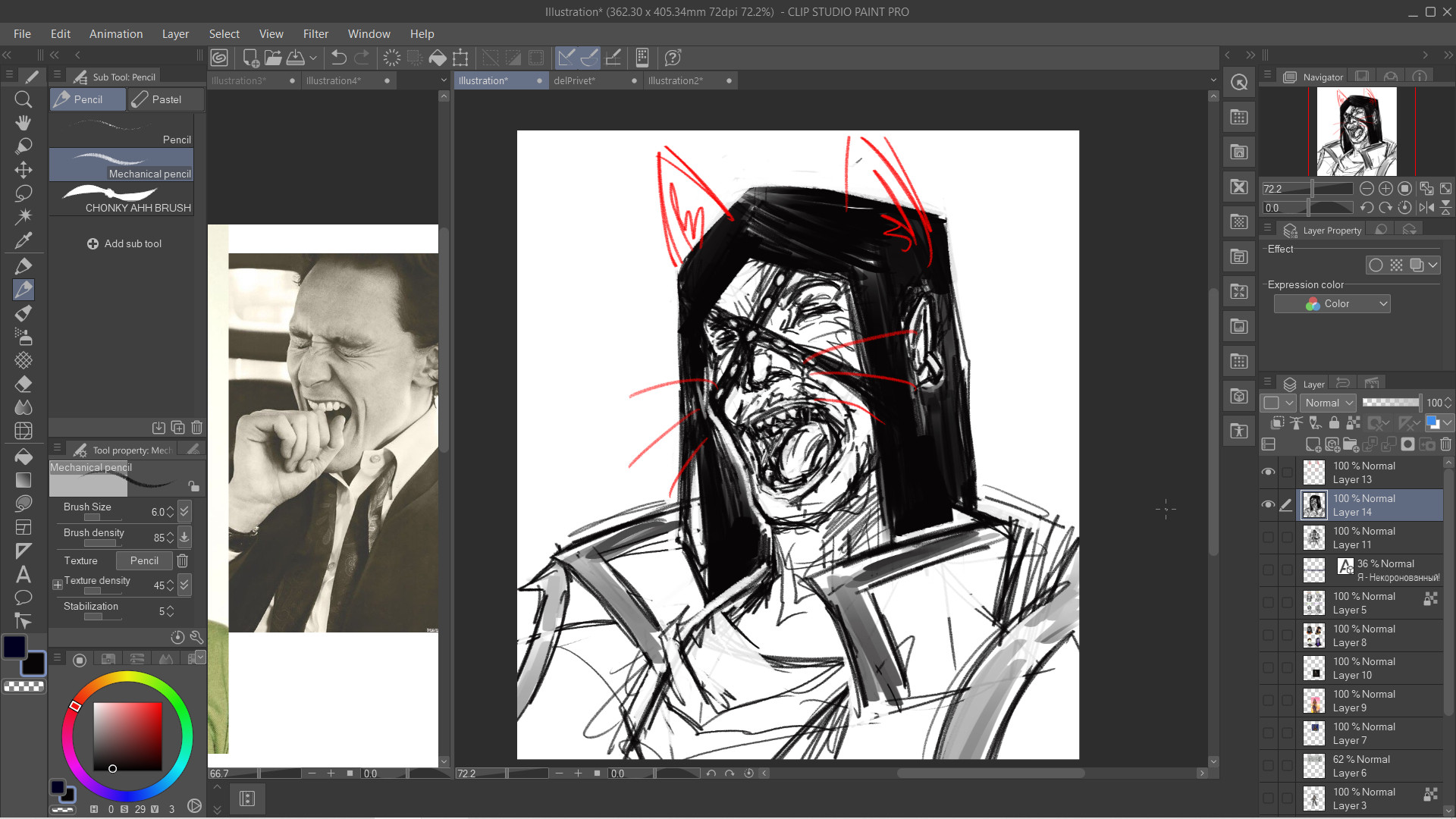Image resolution: width=1456 pixels, height=819 pixels.
Task: Open Expression color dropdown
Action: pyautogui.click(x=1332, y=304)
